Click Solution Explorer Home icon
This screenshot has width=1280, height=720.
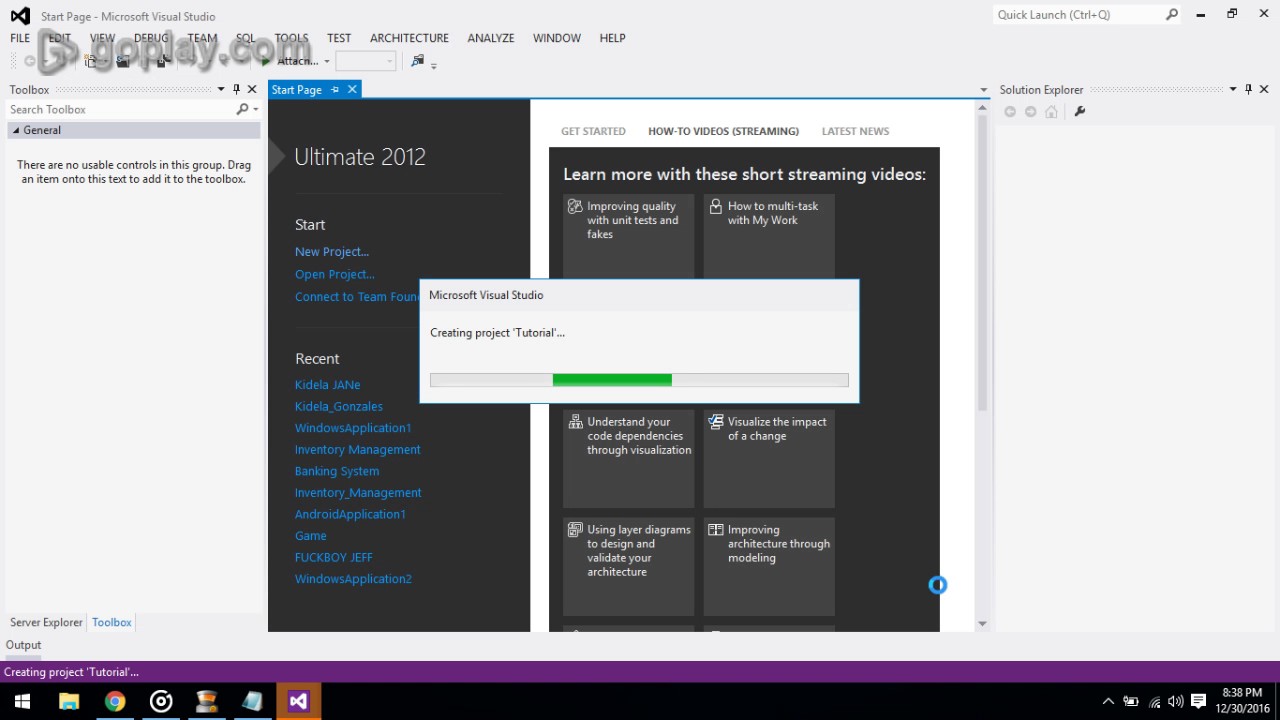1051,111
